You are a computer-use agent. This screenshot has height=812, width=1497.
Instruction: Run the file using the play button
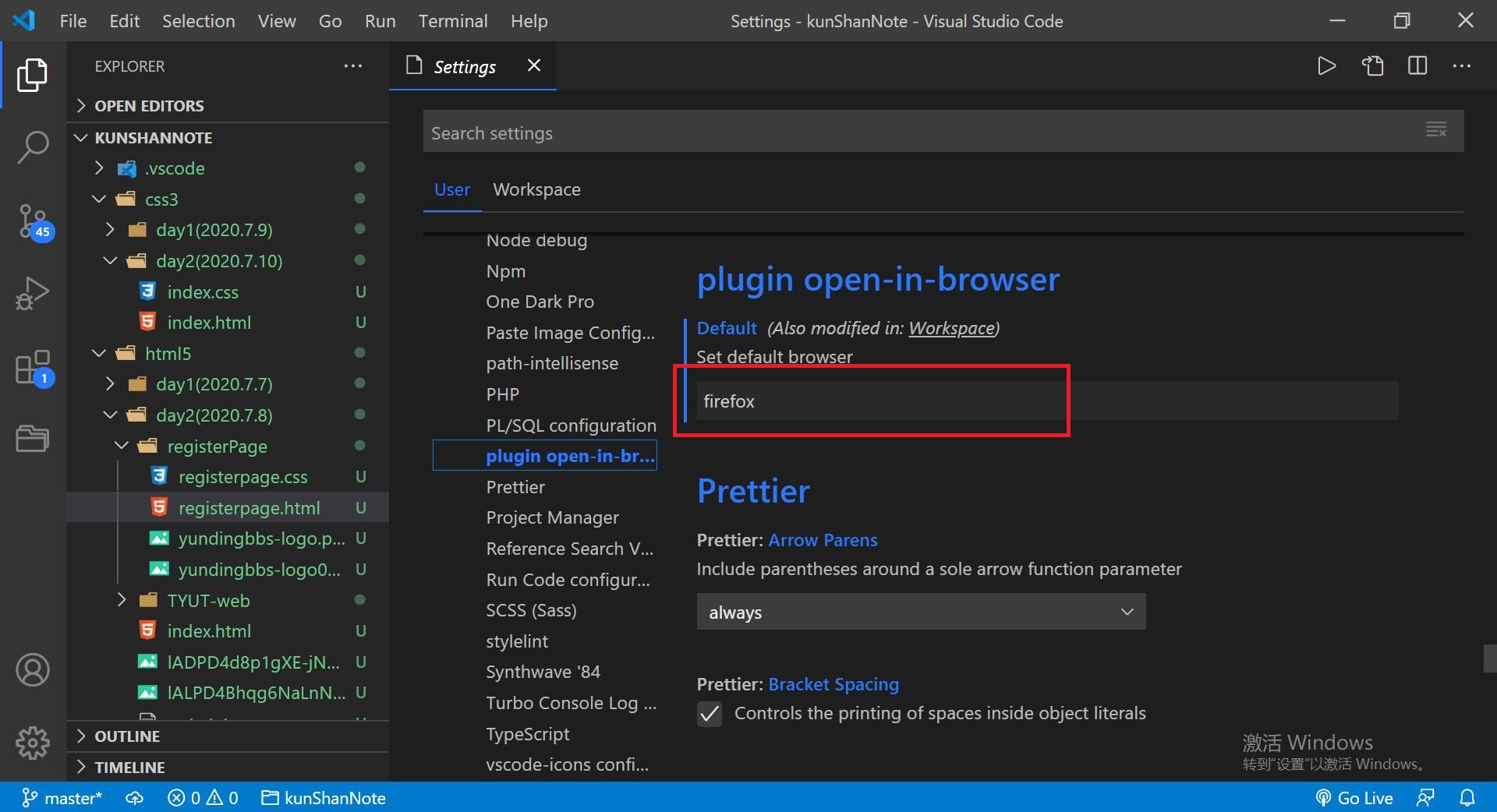(x=1327, y=66)
